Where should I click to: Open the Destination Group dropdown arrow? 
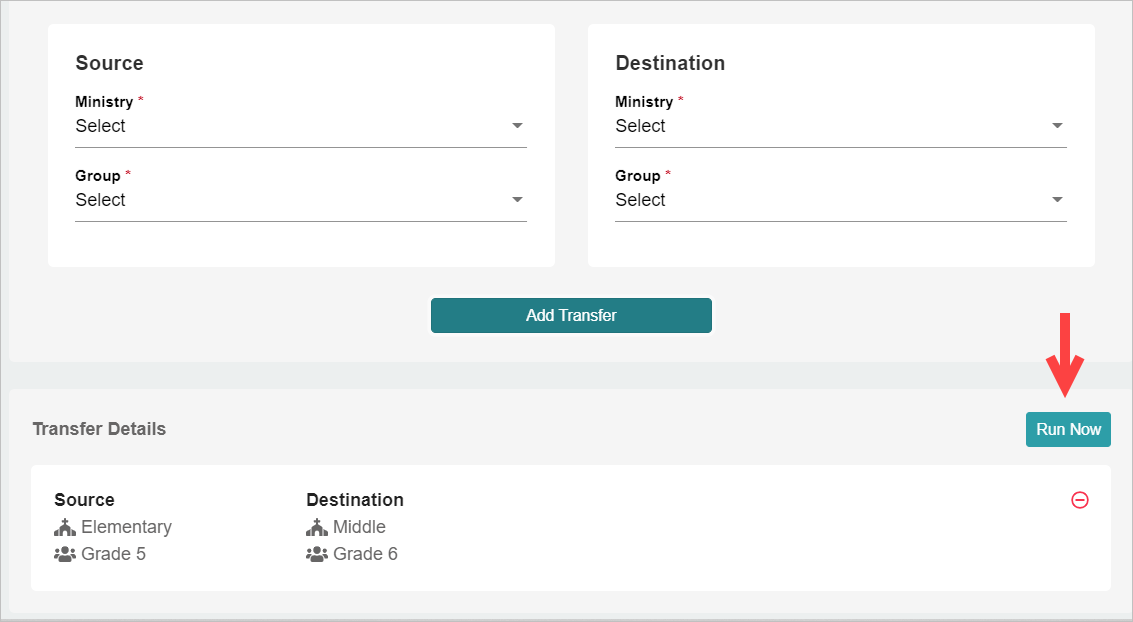1057,200
